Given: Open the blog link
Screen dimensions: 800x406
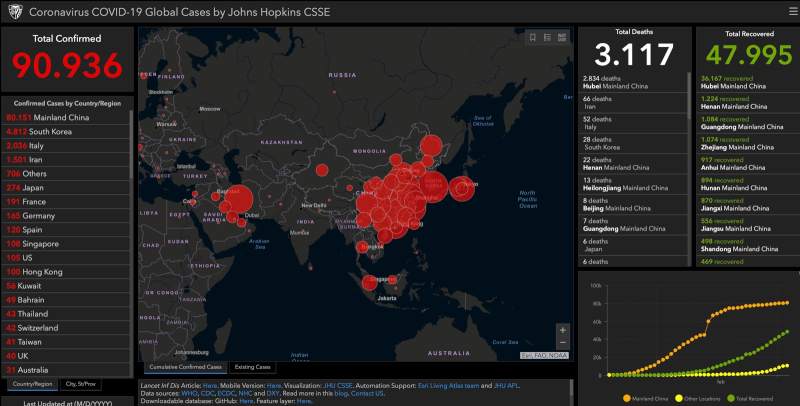Looking at the screenshot, I should 341,393.
